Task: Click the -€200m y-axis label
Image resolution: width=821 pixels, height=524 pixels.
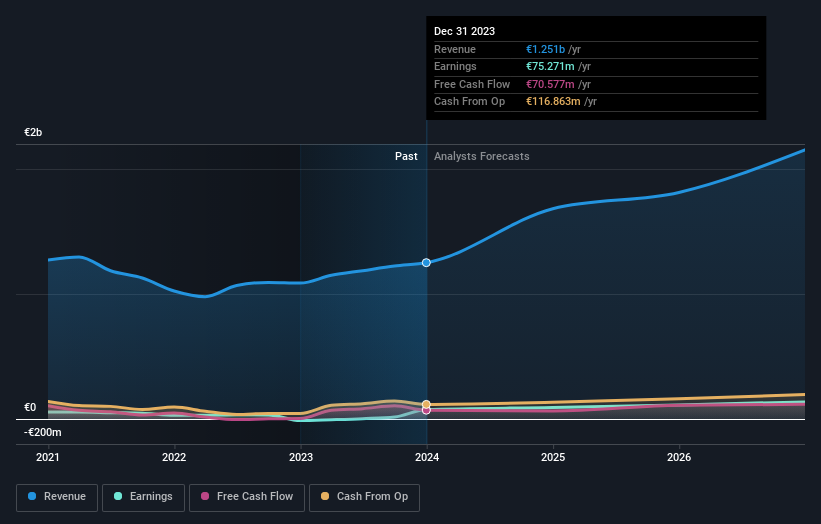Action: (42, 432)
